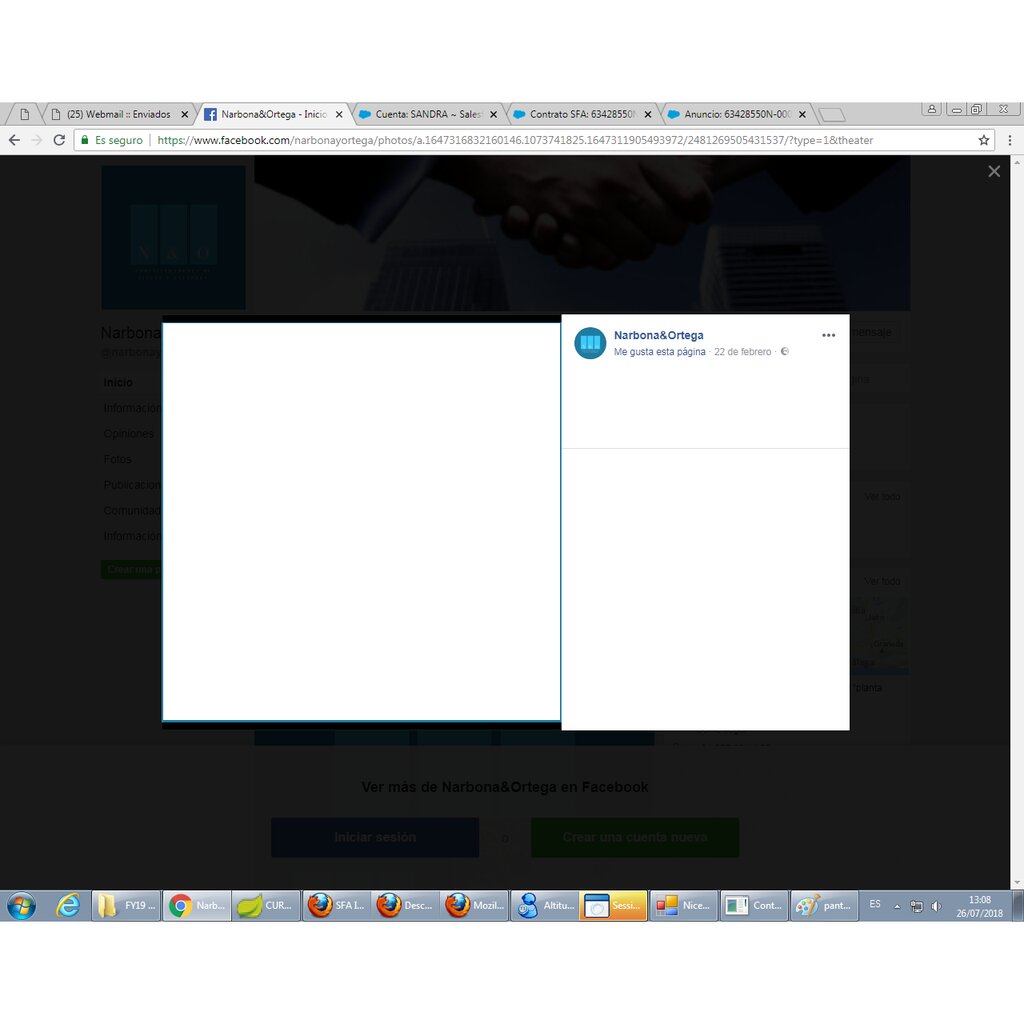
Task: Click Crear una cuenta nueva button
Action: [x=635, y=837]
